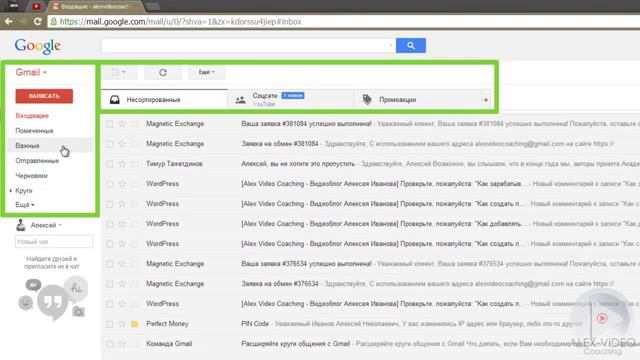Switch to the Несортированные tab
Viewport: 640px width, 360px height.
click(164, 100)
